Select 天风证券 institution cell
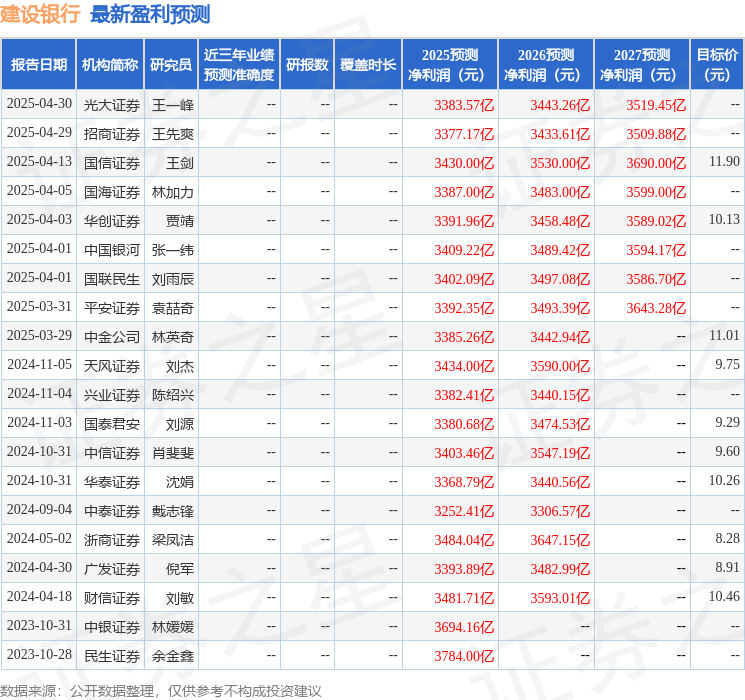Image resolution: width=745 pixels, height=700 pixels. [112, 366]
